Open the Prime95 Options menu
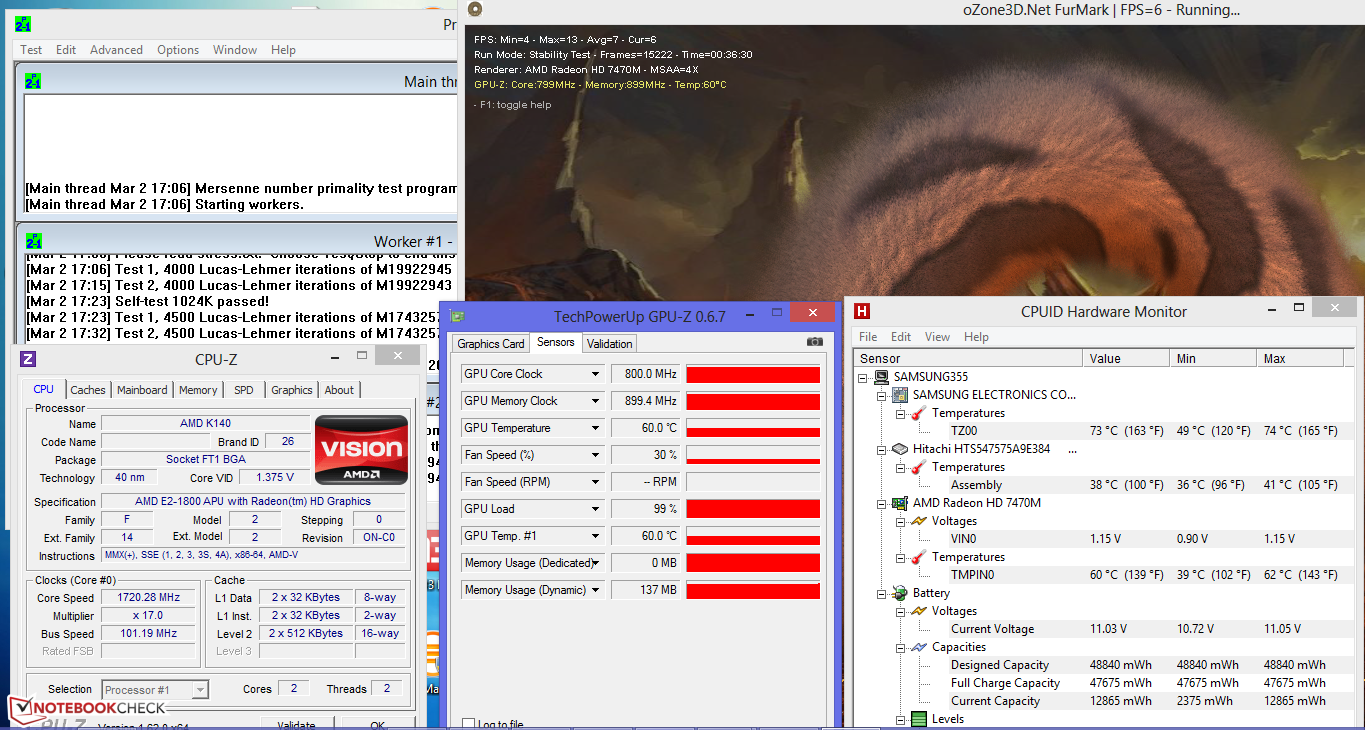 (x=178, y=50)
